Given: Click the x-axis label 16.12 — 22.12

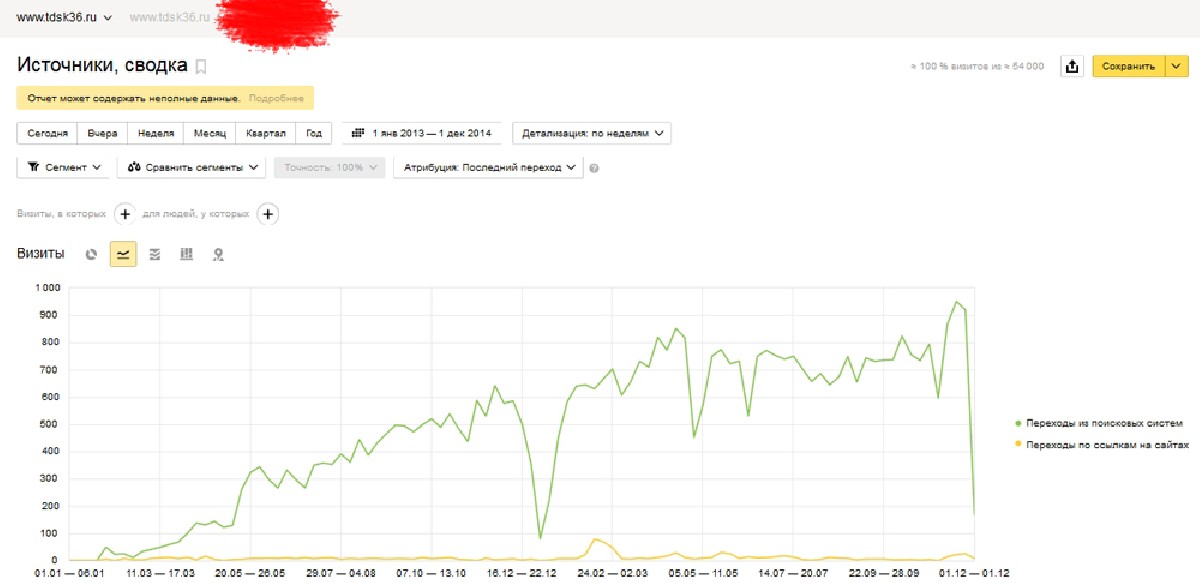Looking at the screenshot, I should [x=523, y=573].
